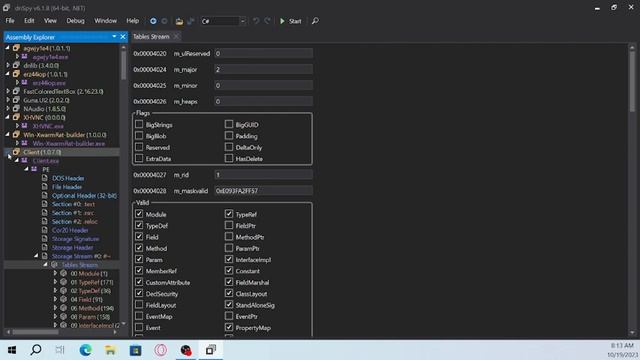This screenshot has width=640, height=360.
Task: Close the Tables Stream tab
Action: 176,37
